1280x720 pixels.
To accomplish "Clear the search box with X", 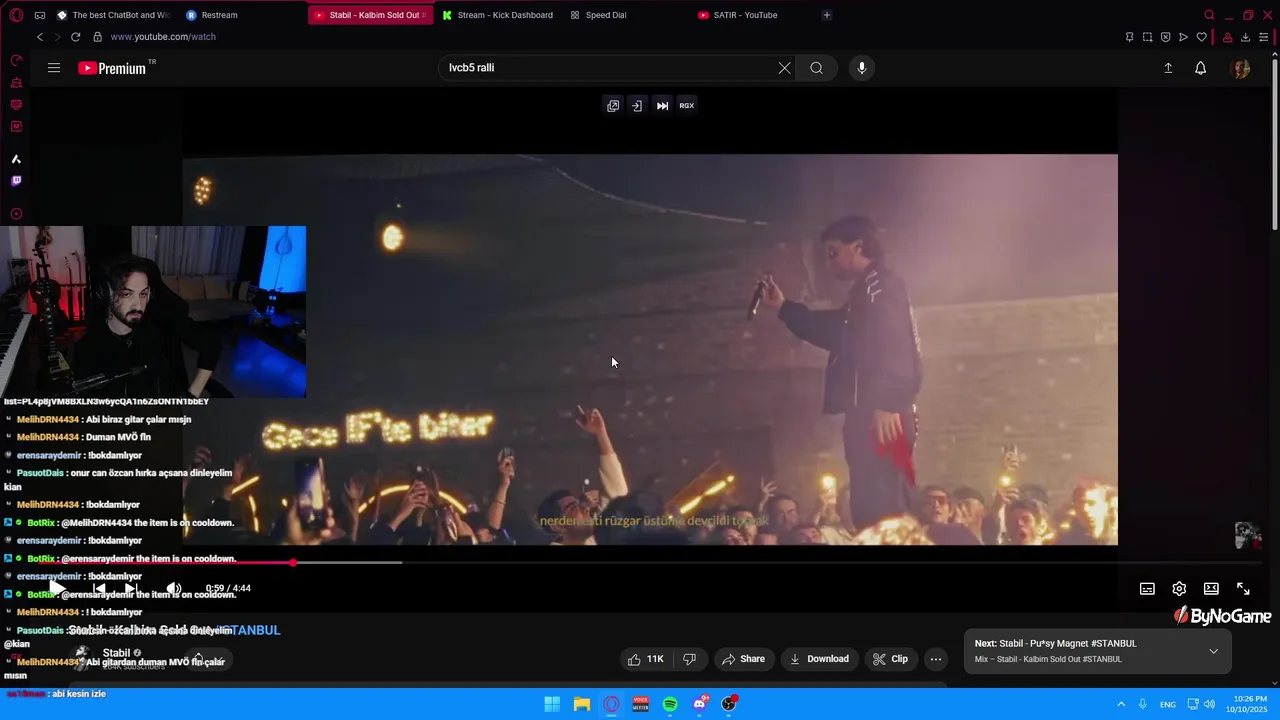I will pyautogui.click(x=784, y=68).
